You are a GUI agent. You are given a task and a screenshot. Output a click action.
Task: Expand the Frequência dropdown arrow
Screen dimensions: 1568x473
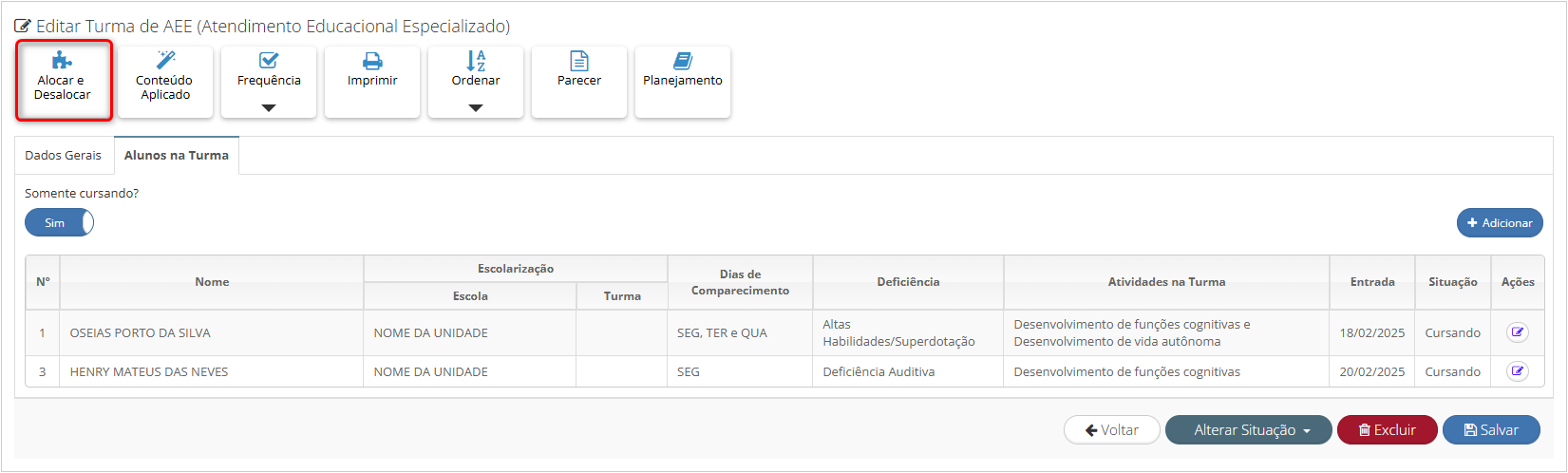[269, 108]
